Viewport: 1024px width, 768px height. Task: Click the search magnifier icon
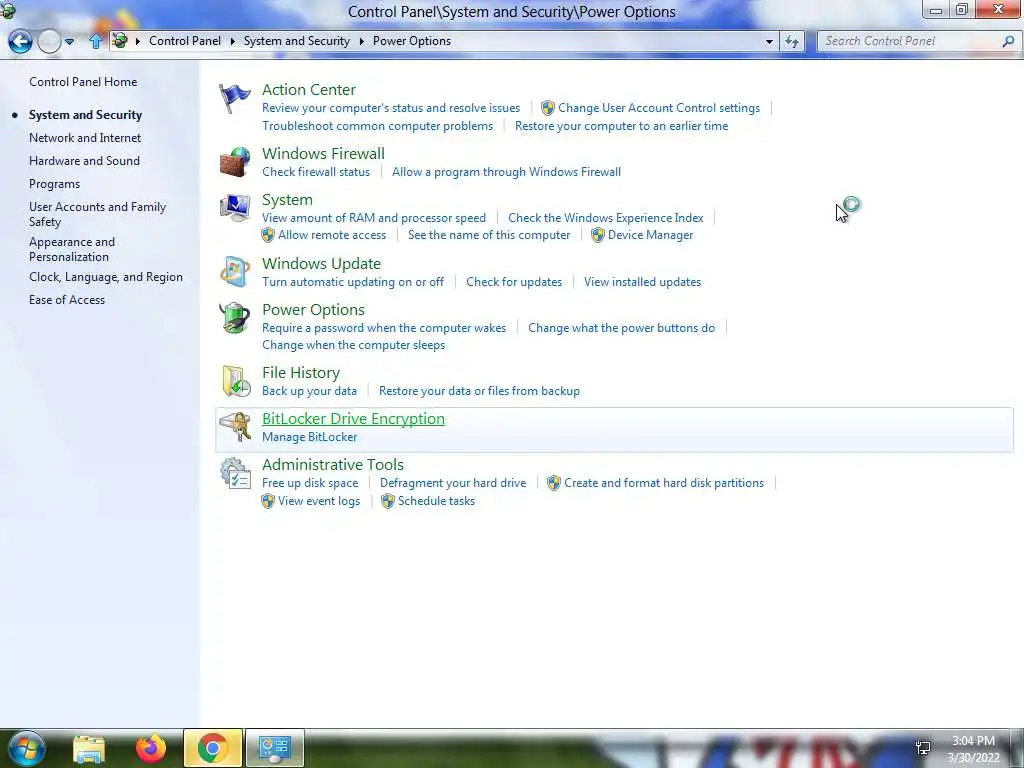click(1008, 41)
